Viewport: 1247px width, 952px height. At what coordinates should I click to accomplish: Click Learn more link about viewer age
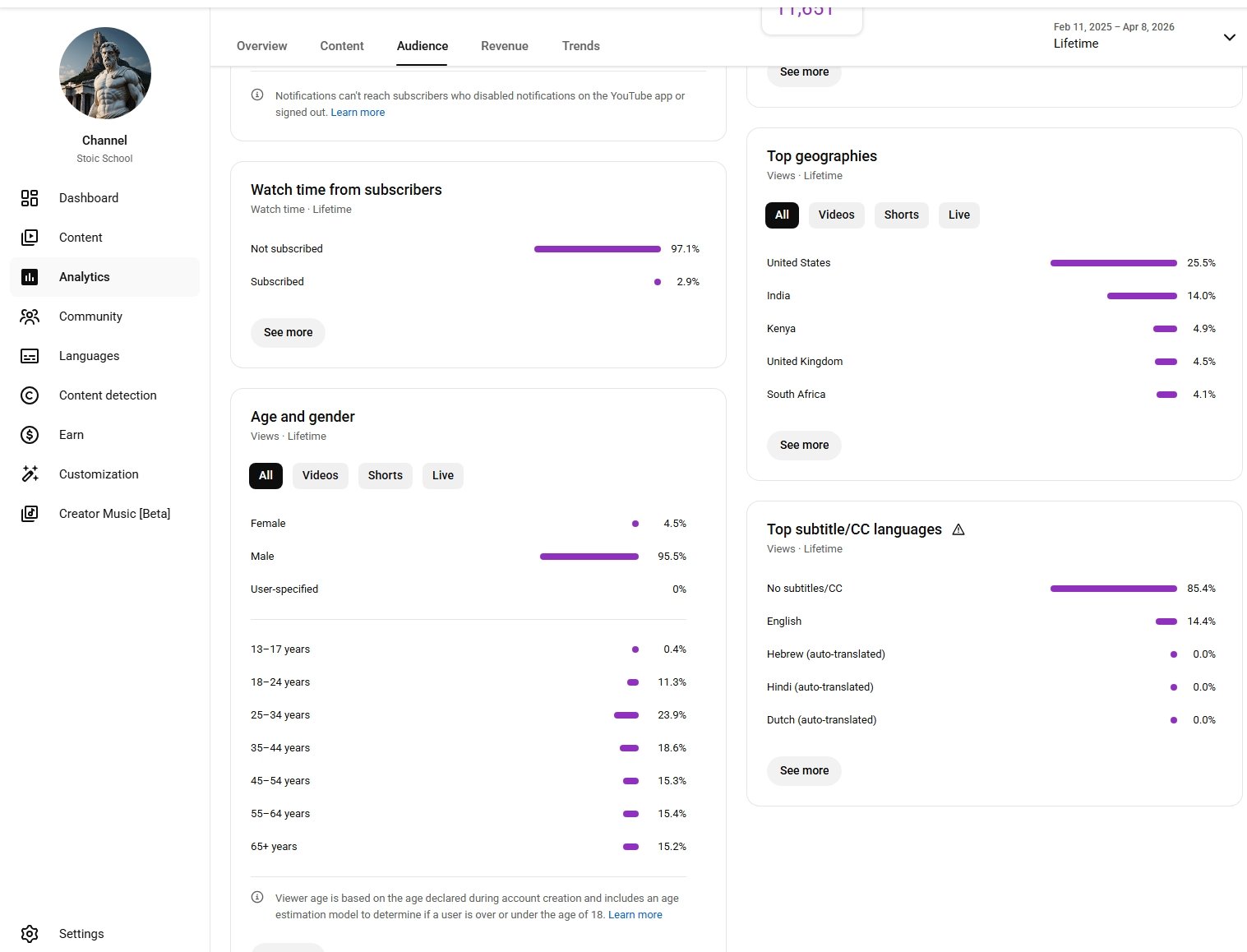635,914
